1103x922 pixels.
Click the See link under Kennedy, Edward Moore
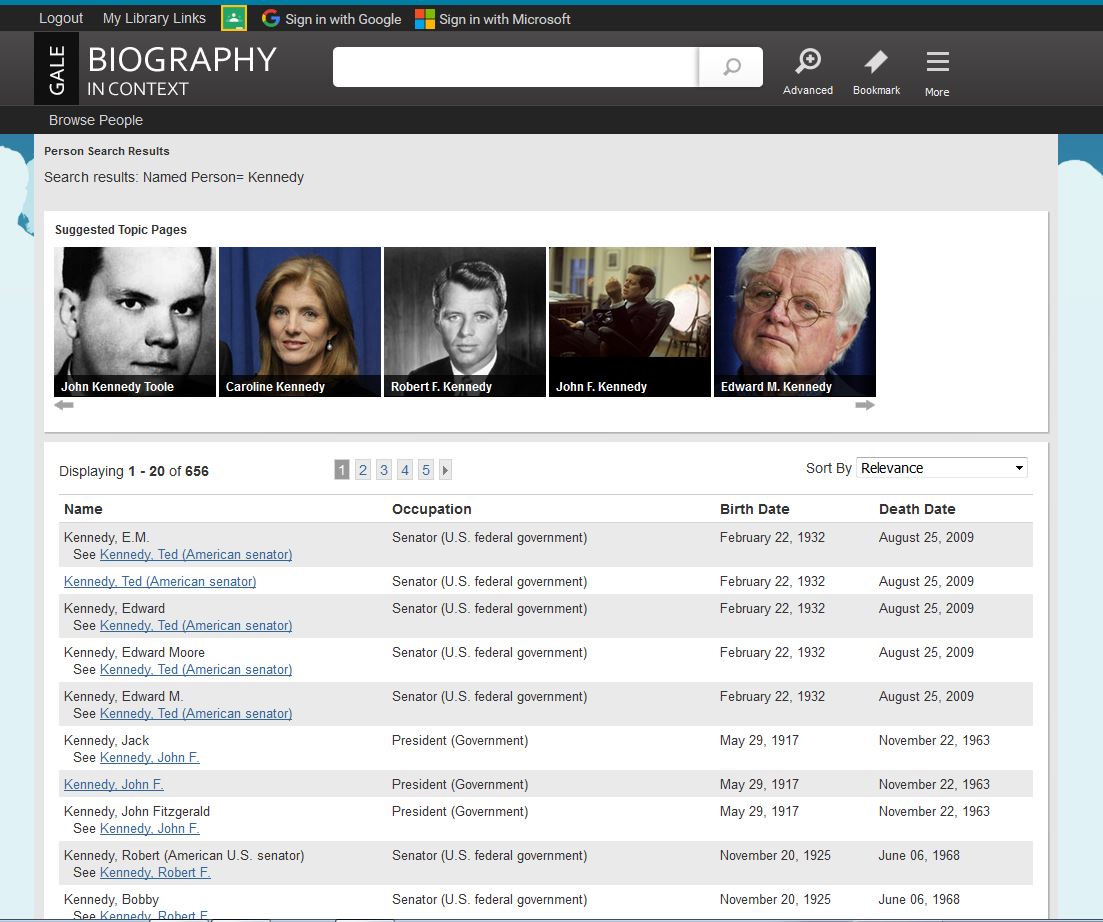tap(196, 670)
